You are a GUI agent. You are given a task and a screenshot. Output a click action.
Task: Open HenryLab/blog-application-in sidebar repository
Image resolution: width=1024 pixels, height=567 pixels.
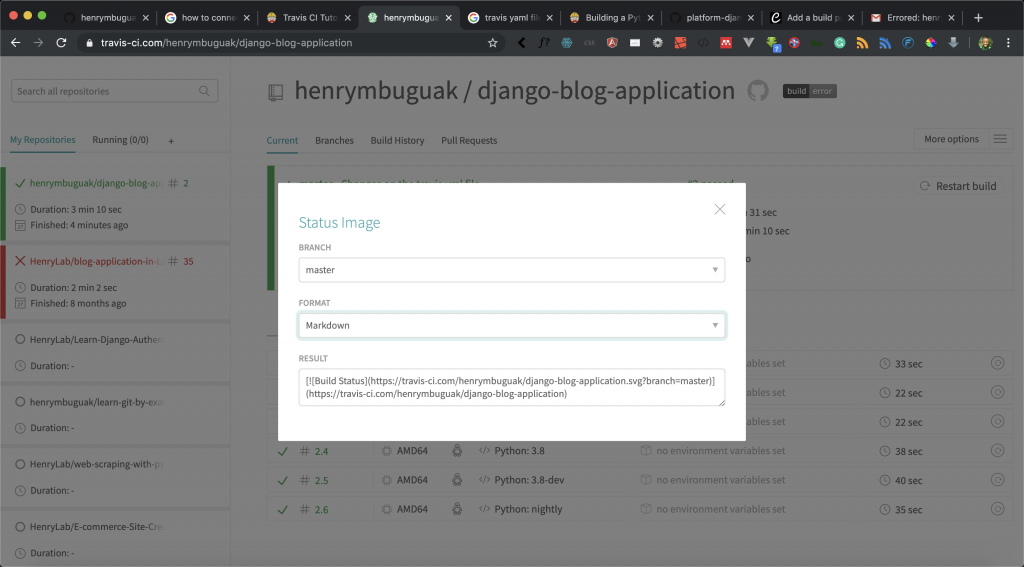pos(96,261)
